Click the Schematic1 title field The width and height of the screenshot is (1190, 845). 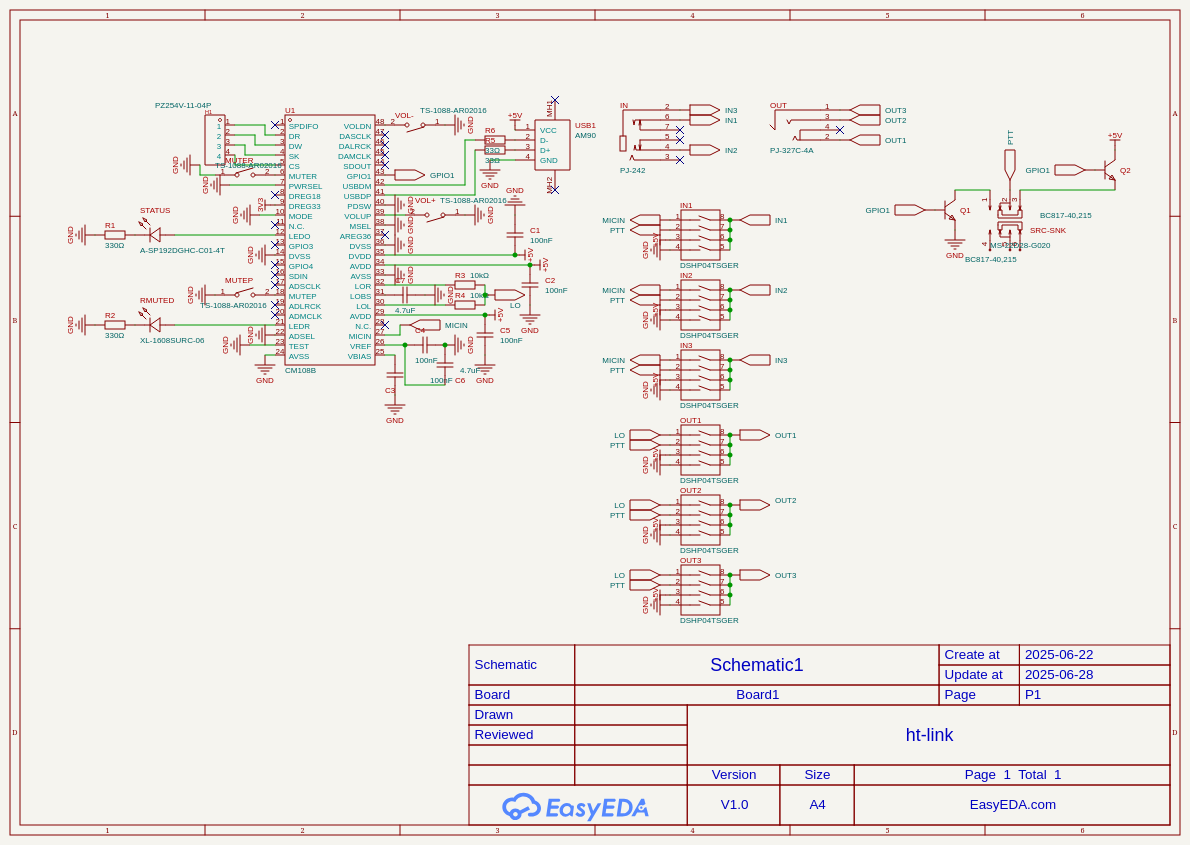click(x=756, y=665)
